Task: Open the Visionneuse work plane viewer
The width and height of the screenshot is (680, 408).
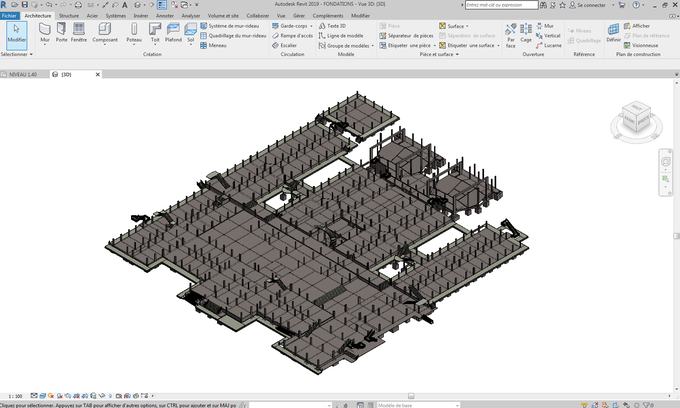Action: coord(641,45)
